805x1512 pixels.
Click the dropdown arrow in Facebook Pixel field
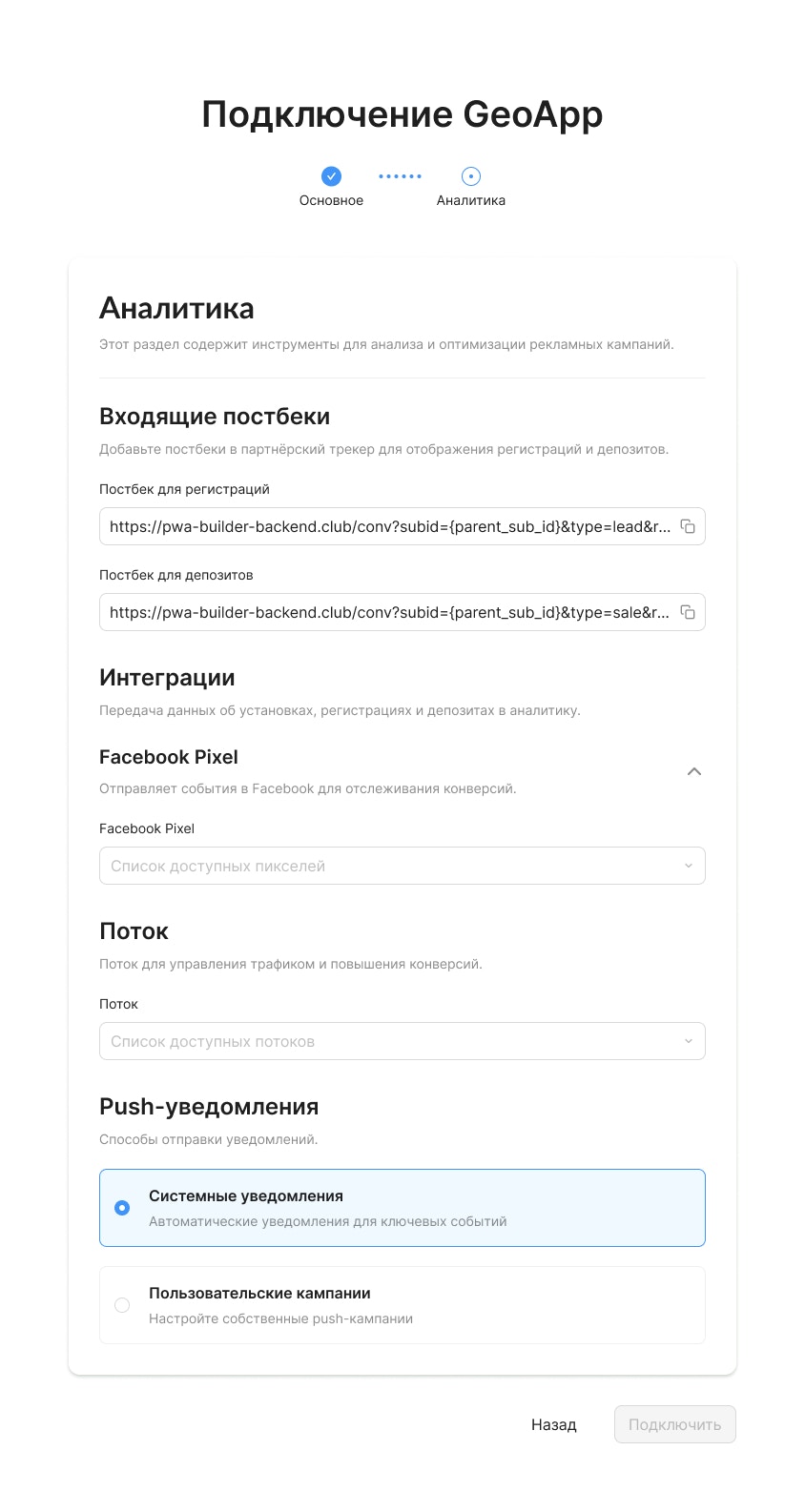point(688,866)
